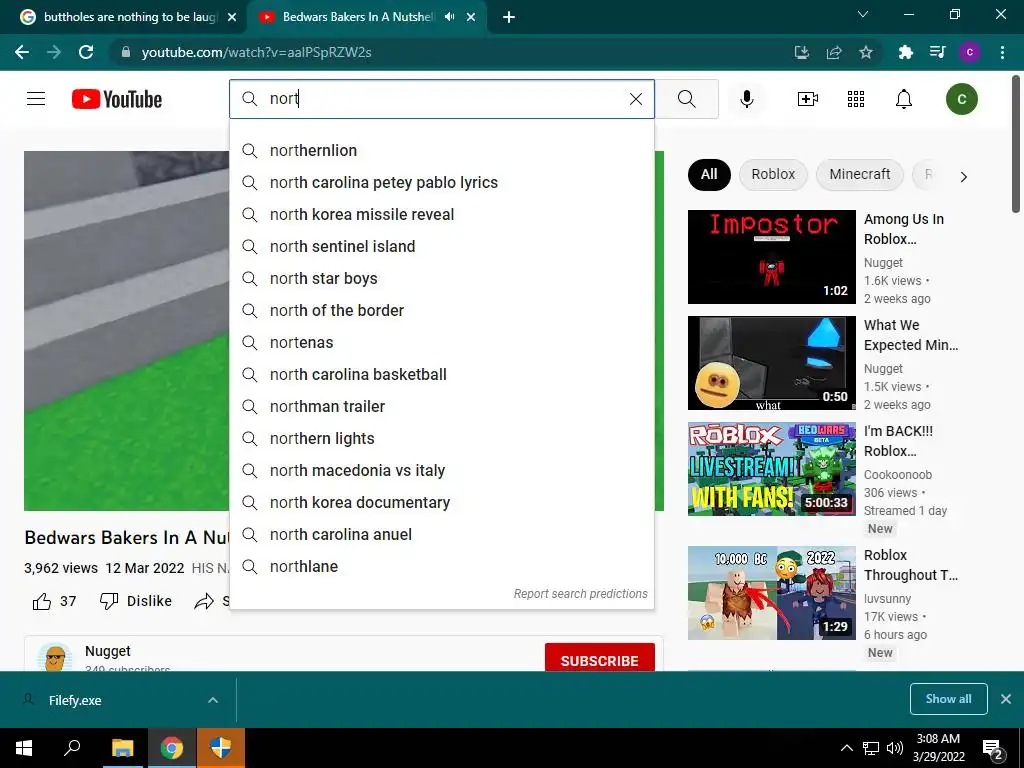This screenshot has width=1024, height=768.
Task: Share this page icon in address bar
Action: point(834,52)
